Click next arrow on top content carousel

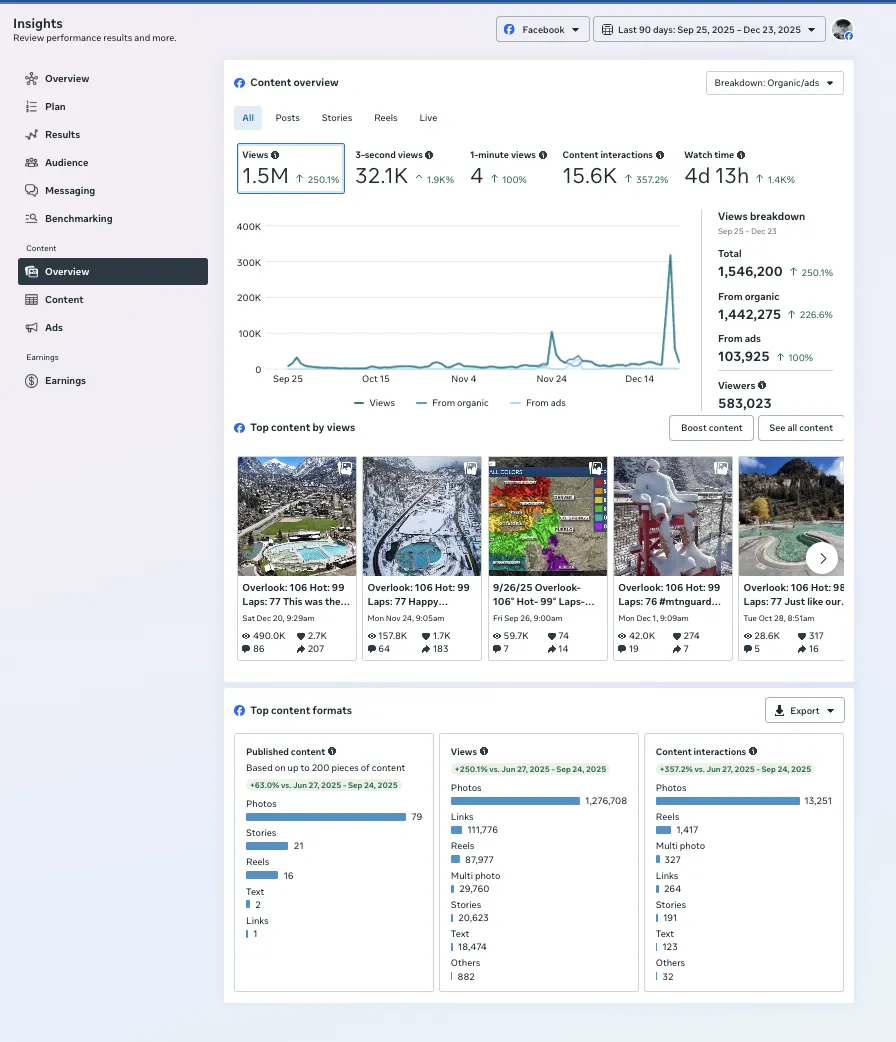click(822, 558)
